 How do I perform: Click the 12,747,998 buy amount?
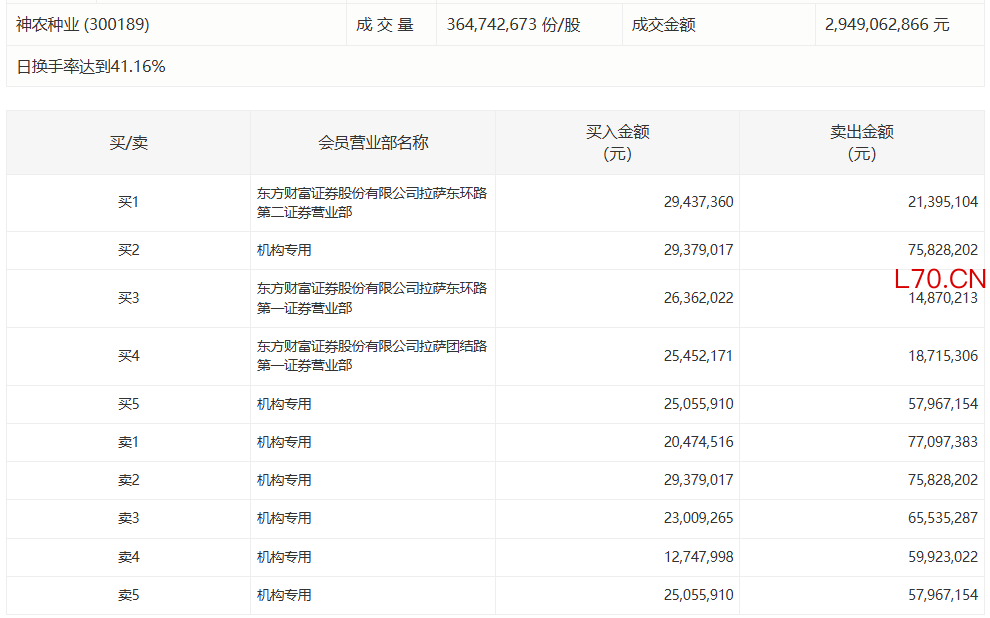[x=698, y=557]
